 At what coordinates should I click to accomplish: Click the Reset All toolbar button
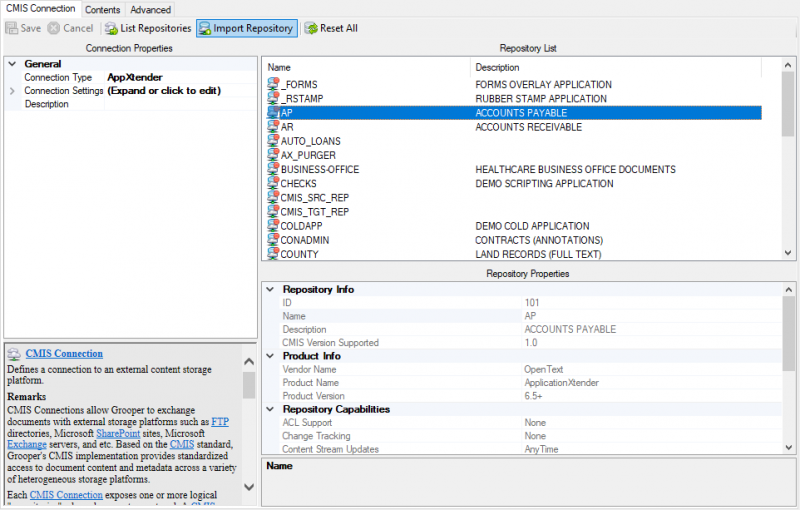point(331,28)
